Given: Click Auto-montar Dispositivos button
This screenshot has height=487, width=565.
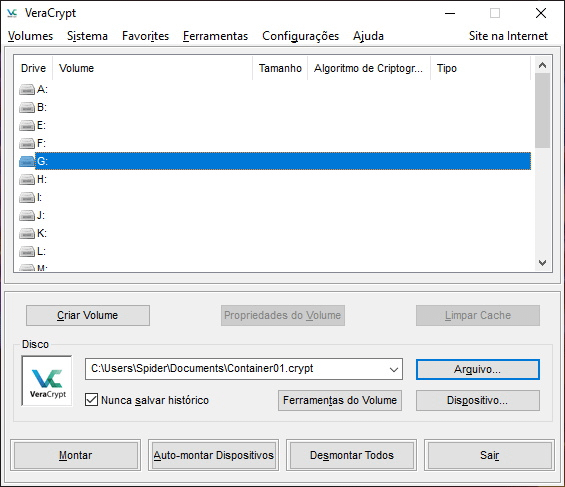Looking at the screenshot, I should click(213, 455).
